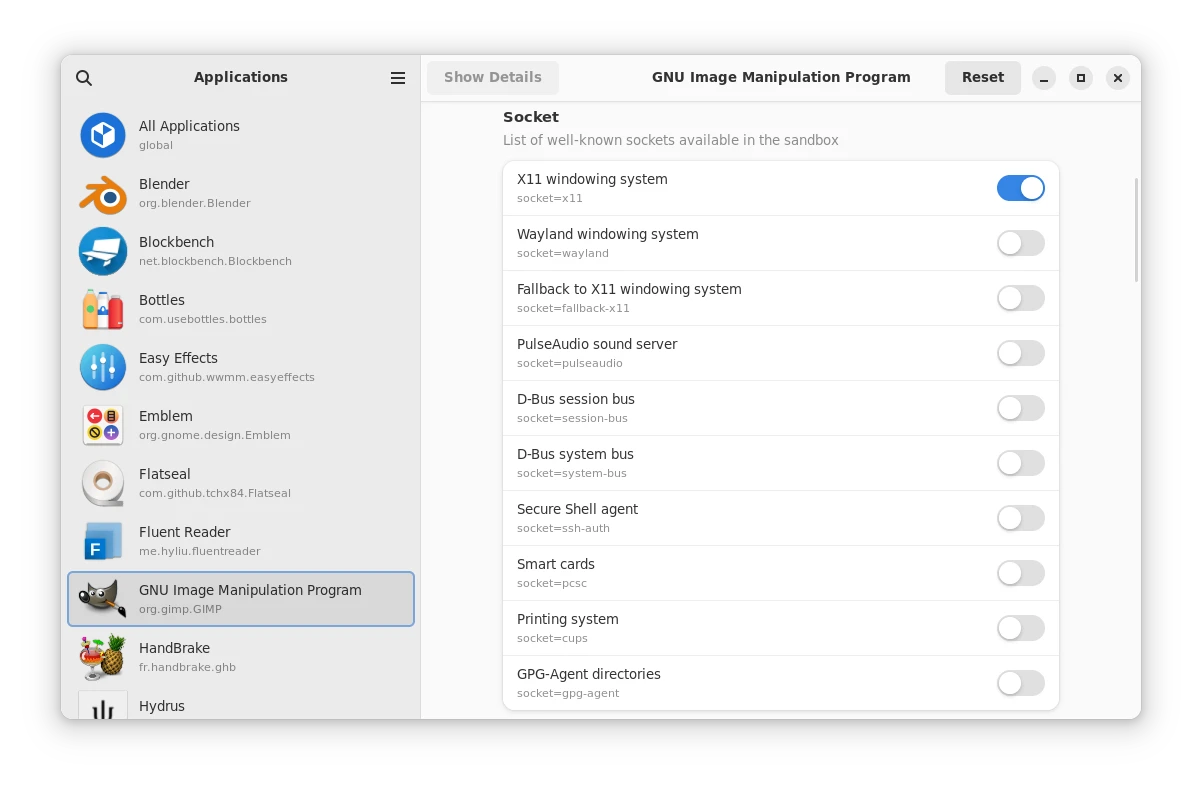This screenshot has width=1202, height=786.
Task: Enable D-Bus session bus access
Action: coord(1020,408)
